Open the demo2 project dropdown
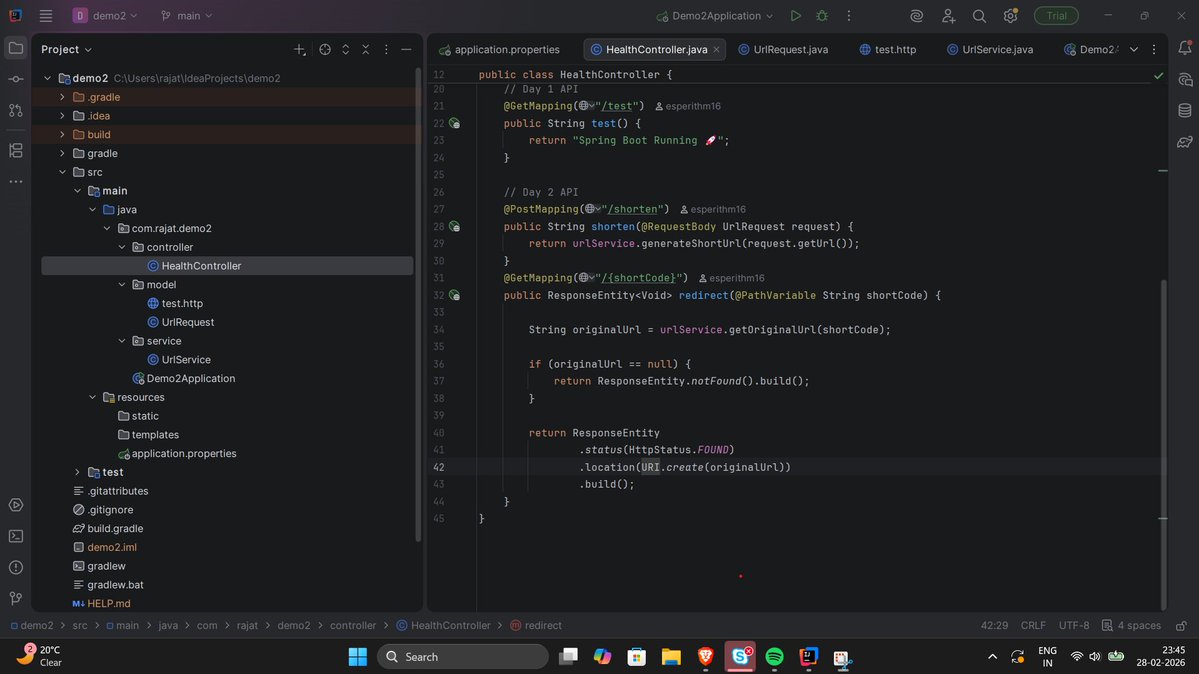Screen dimensions: 1199x674 (106, 15)
